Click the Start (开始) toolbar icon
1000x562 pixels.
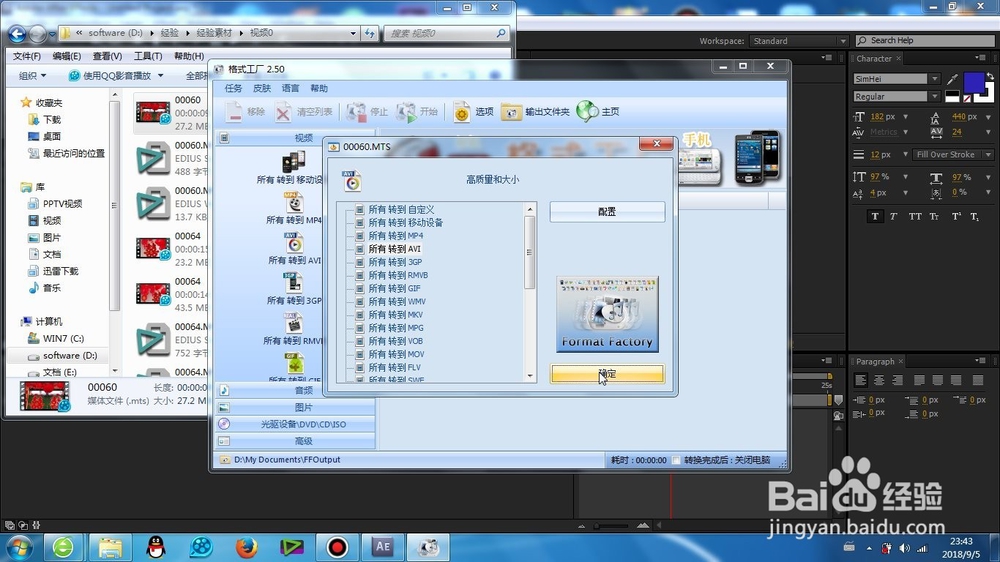[x=406, y=112]
